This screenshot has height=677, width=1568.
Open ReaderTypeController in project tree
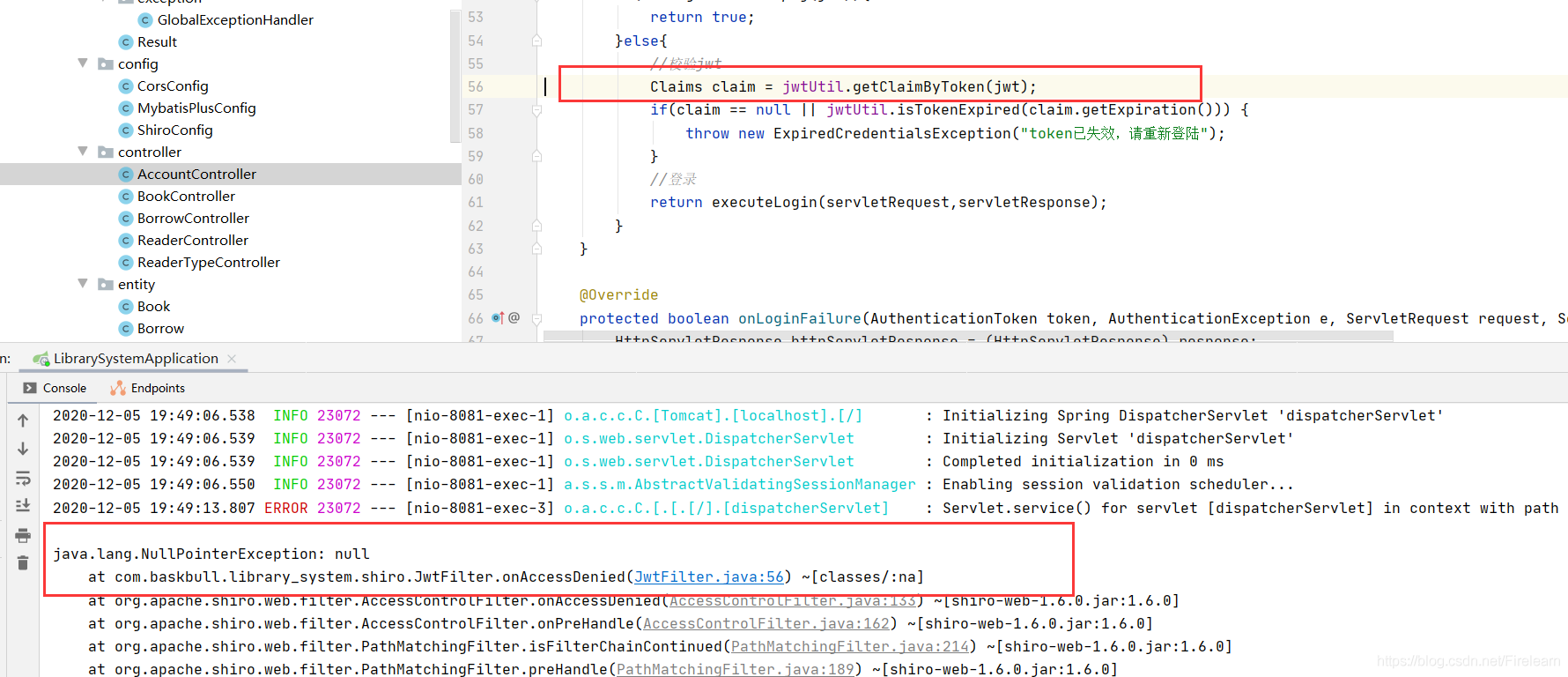pos(209,262)
